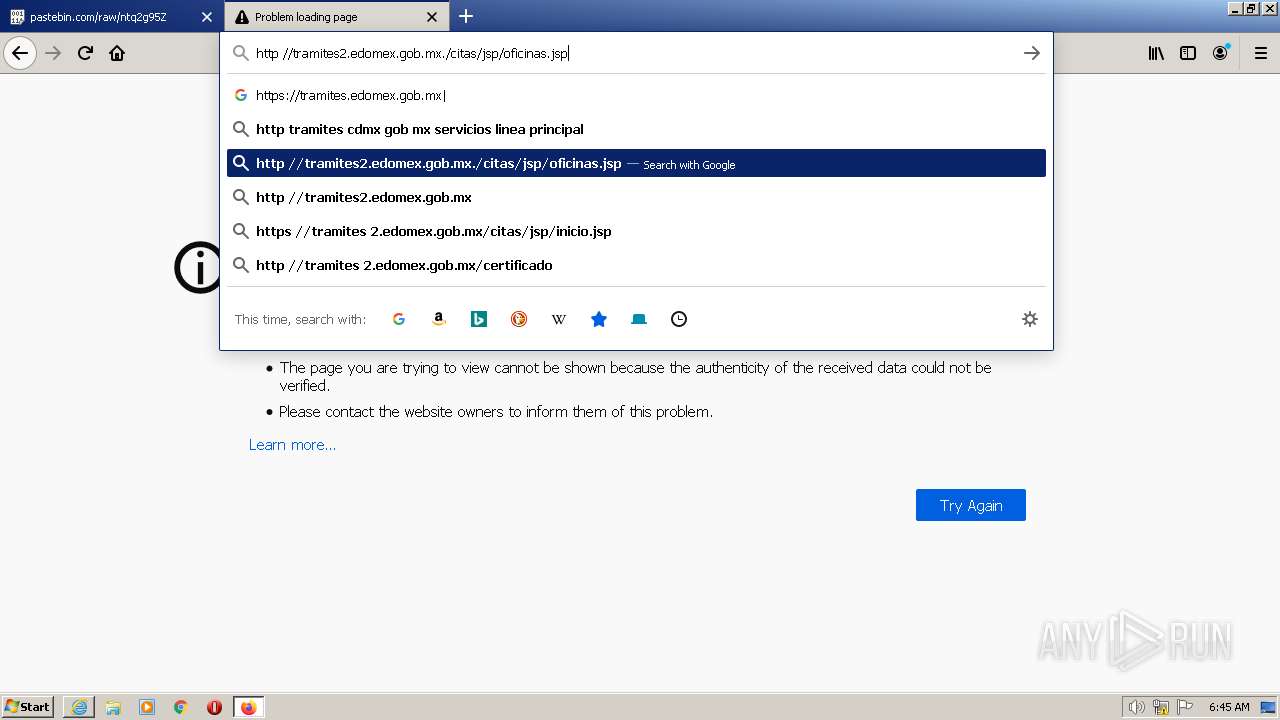This screenshot has width=1280, height=720.
Task: Search open tabs icon
Action: 639,319
